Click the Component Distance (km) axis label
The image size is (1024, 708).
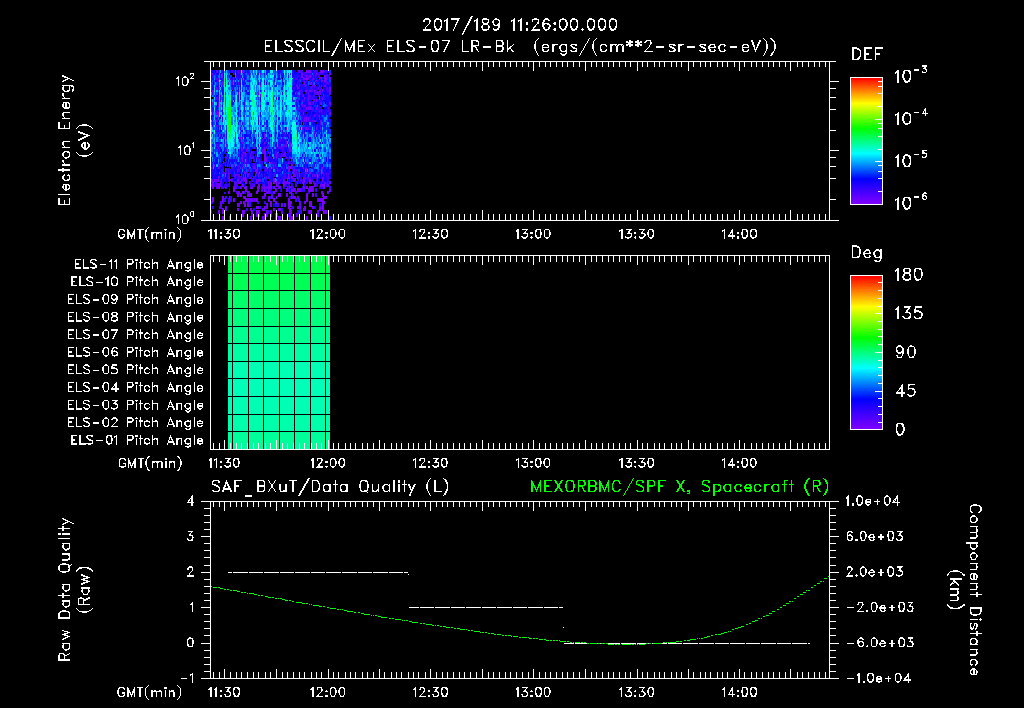[965, 590]
